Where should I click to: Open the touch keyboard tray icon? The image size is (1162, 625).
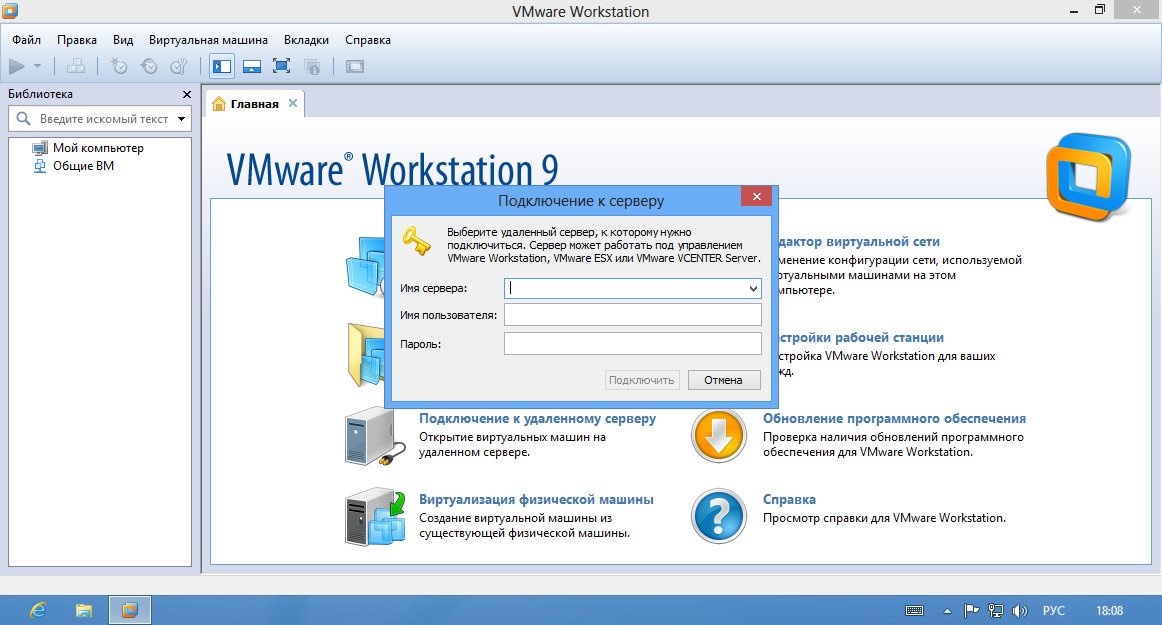[x=914, y=611]
